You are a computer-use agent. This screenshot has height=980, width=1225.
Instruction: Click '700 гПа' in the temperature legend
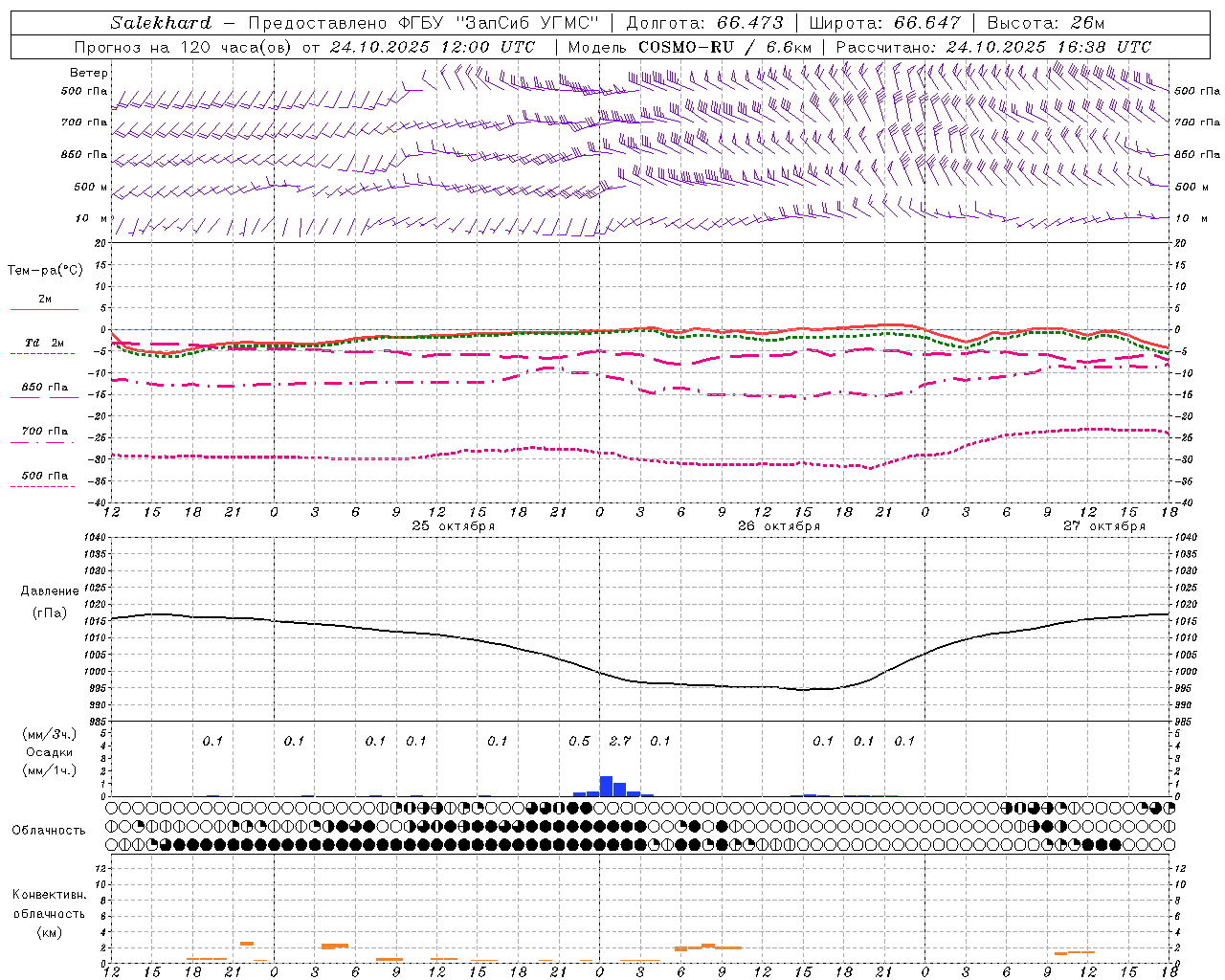(x=45, y=432)
